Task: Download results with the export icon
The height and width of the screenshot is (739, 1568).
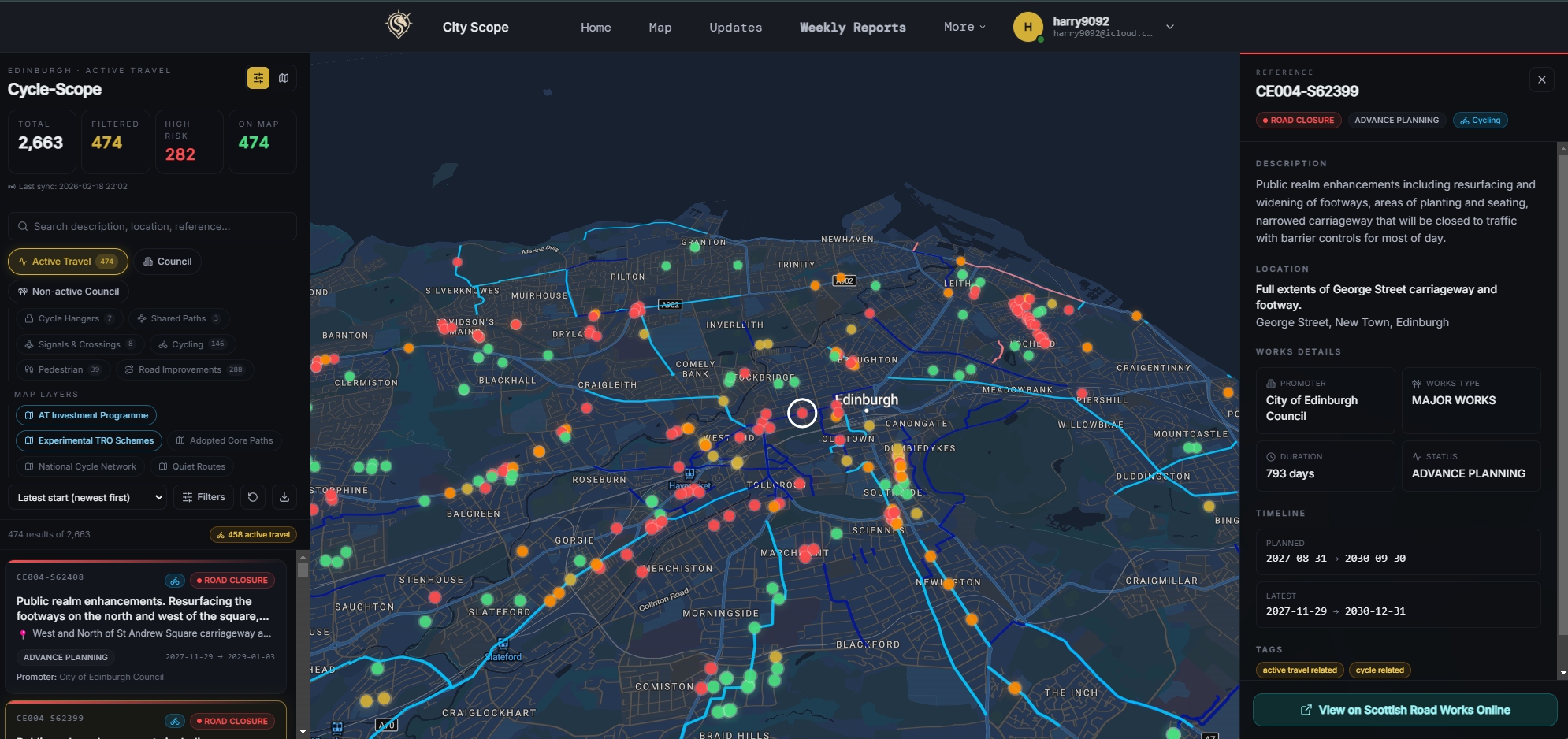Action: pos(284,497)
